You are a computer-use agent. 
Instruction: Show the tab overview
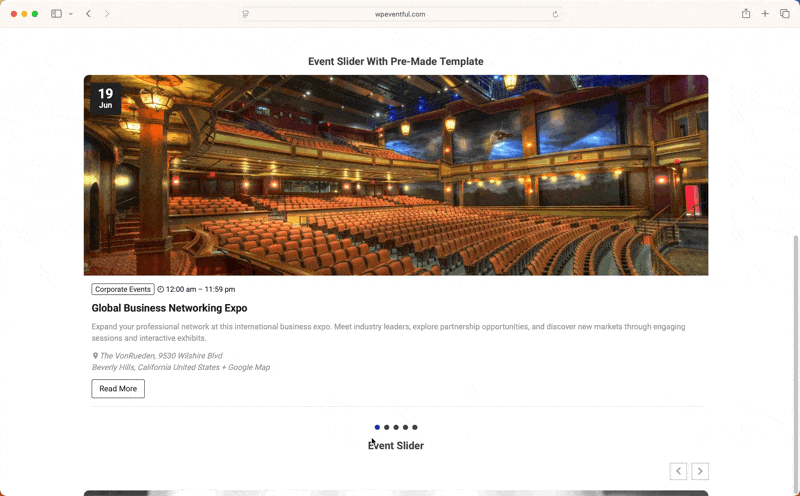[785, 14]
